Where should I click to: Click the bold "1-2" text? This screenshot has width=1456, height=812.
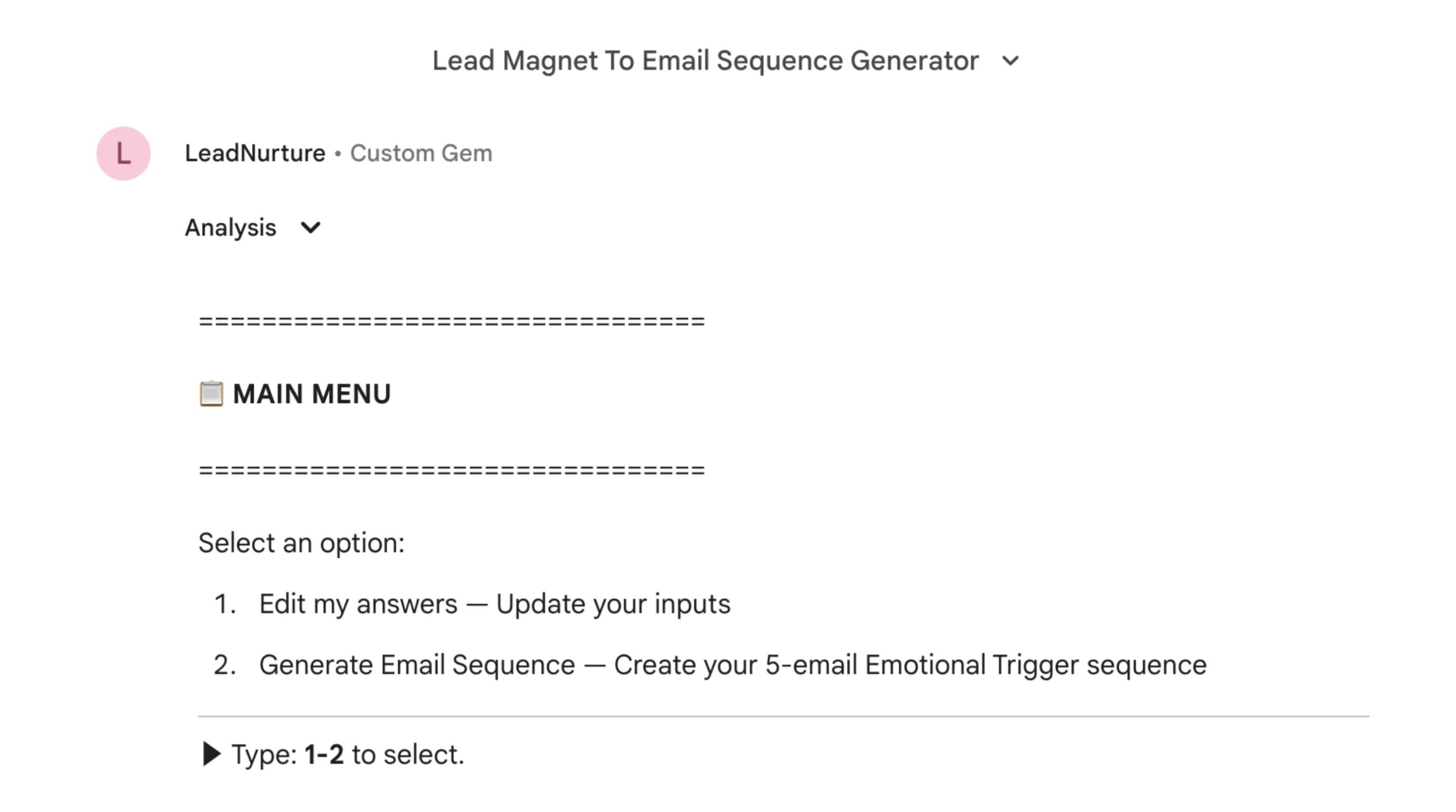324,755
